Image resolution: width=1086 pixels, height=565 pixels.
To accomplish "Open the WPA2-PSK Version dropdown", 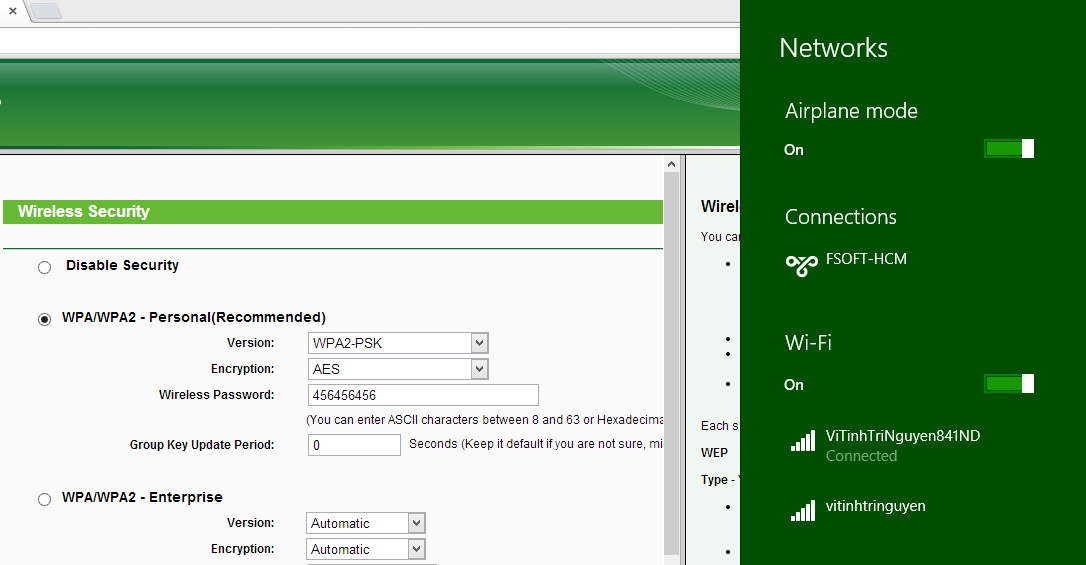I will [398, 343].
